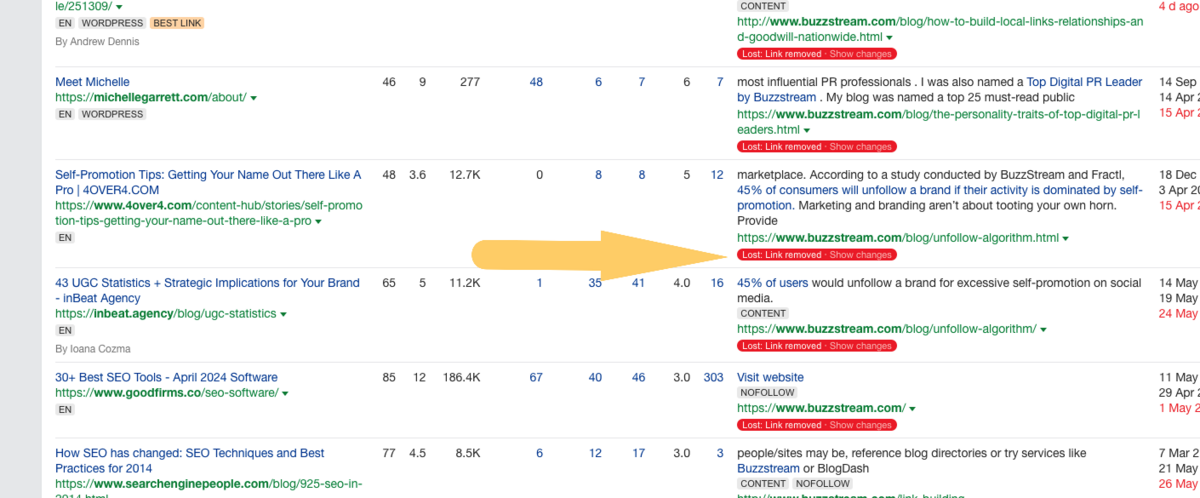Click By Andrew Dennis author text
The height and width of the screenshot is (498, 1200).
coord(98,42)
